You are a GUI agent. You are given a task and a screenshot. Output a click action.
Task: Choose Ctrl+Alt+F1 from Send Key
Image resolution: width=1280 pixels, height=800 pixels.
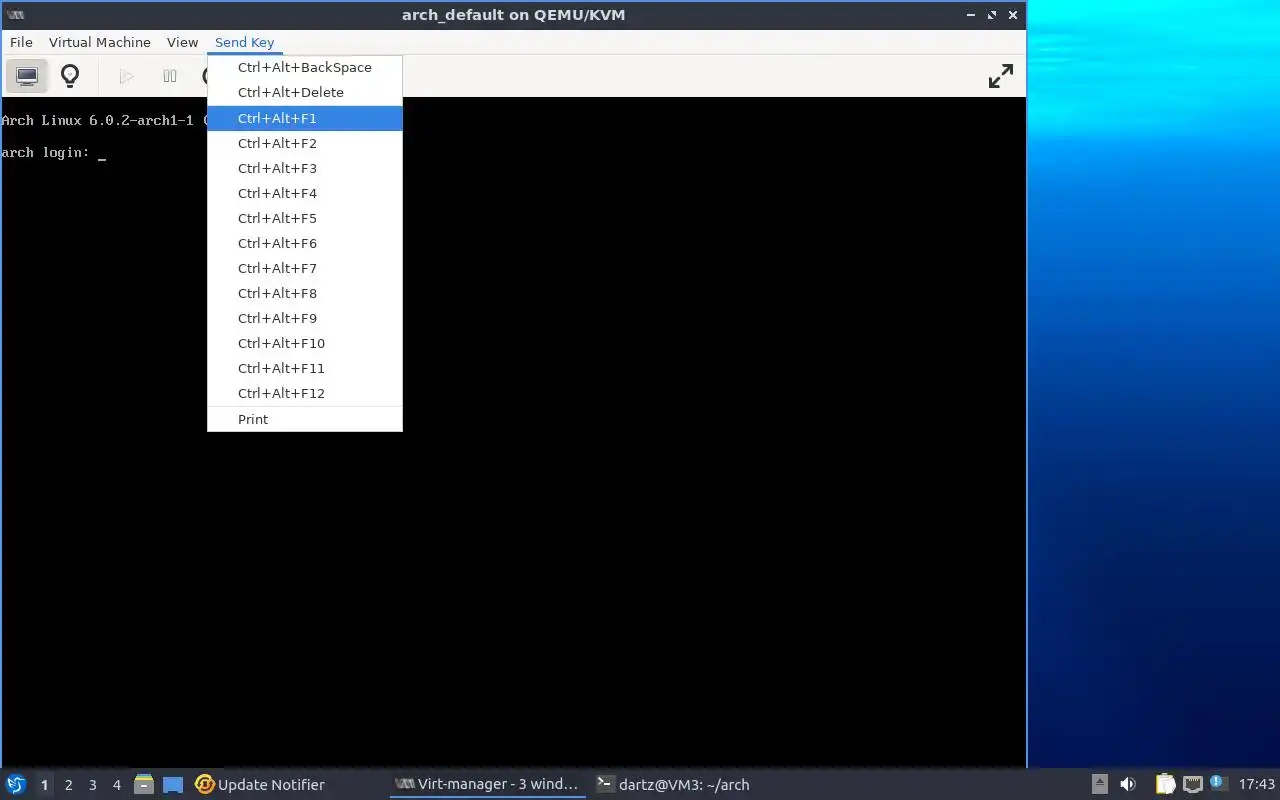pos(305,118)
